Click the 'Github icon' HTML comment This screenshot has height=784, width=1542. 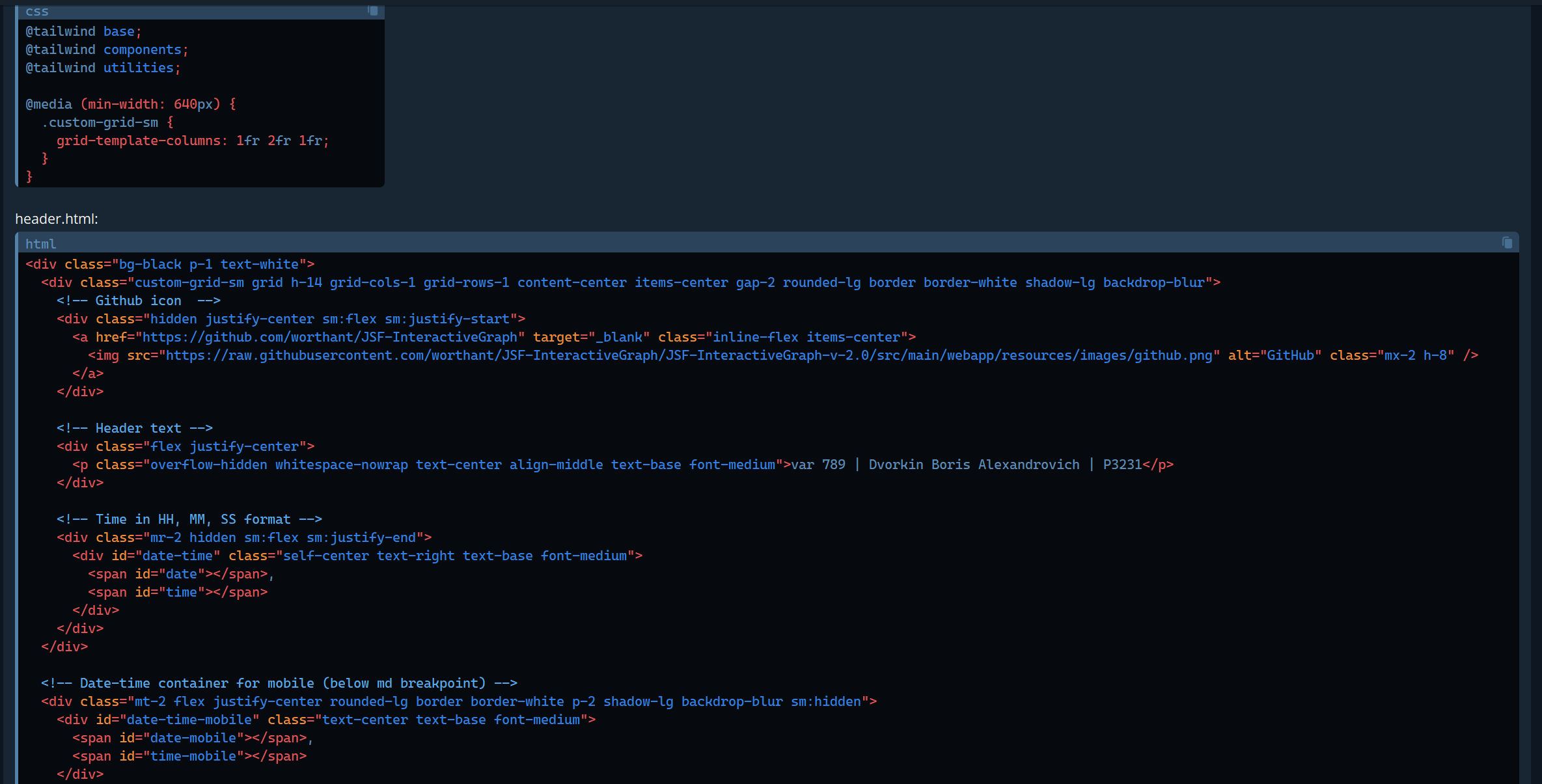138,301
